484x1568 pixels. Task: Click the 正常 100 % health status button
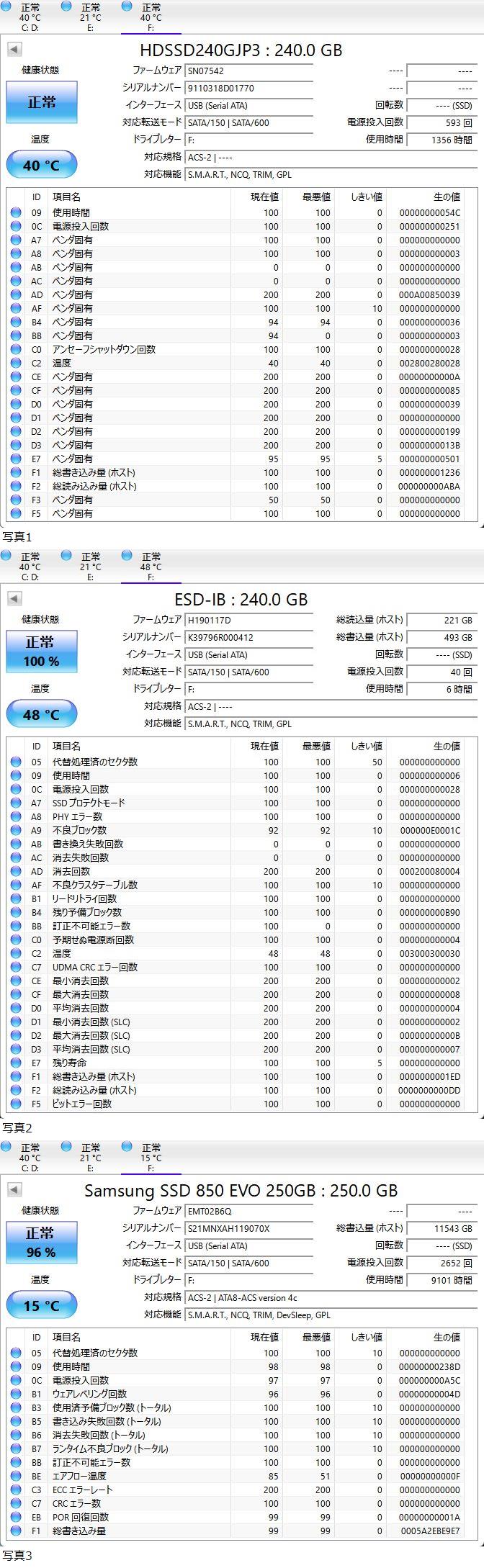point(42,652)
